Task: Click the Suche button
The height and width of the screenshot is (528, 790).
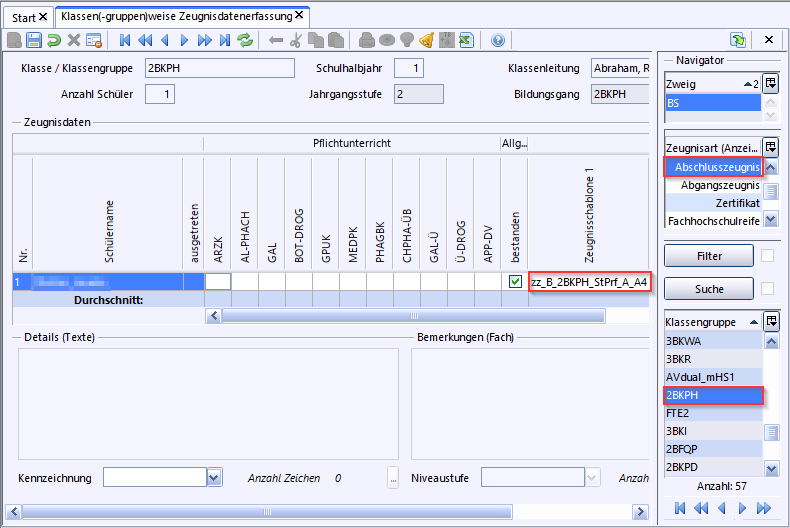Action: pyautogui.click(x=708, y=289)
